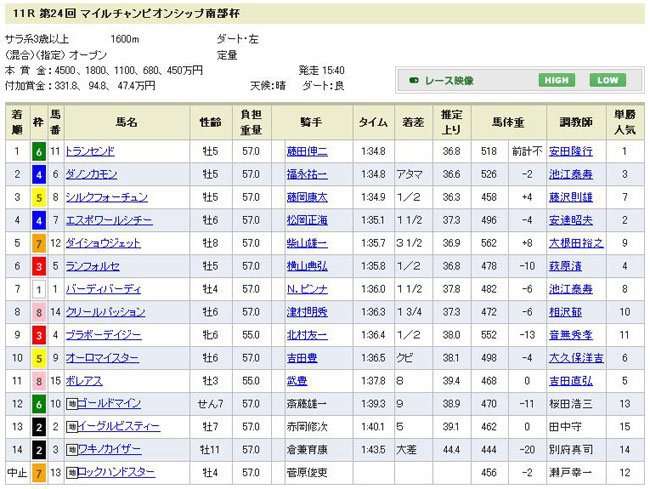Click the タイム column header
This screenshot has width=650, height=489.
click(373, 122)
